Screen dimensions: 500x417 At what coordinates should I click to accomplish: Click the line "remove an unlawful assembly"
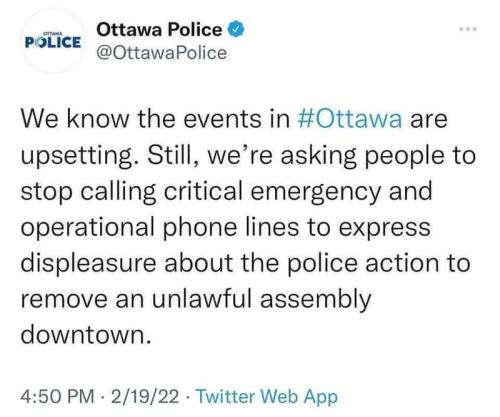[x=196, y=299]
